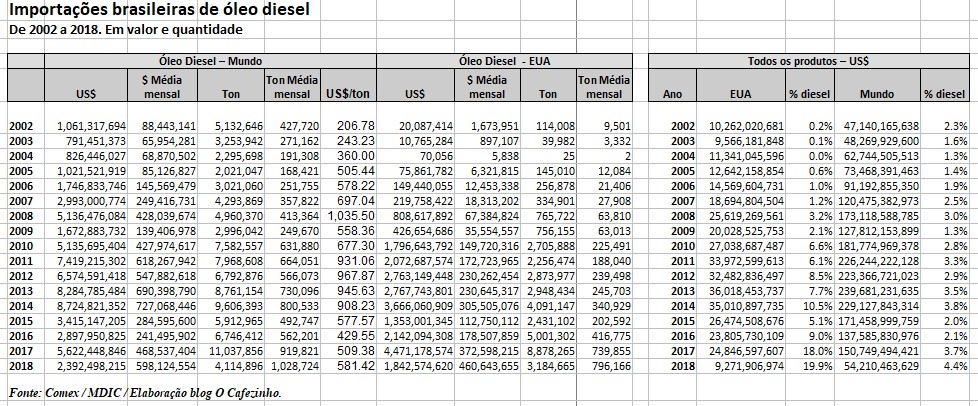The width and height of the screenshot is (978, 406).
Task: Click the 'Óleo Diesel – Mundo' group header
Action: click(x=210, y=61)
